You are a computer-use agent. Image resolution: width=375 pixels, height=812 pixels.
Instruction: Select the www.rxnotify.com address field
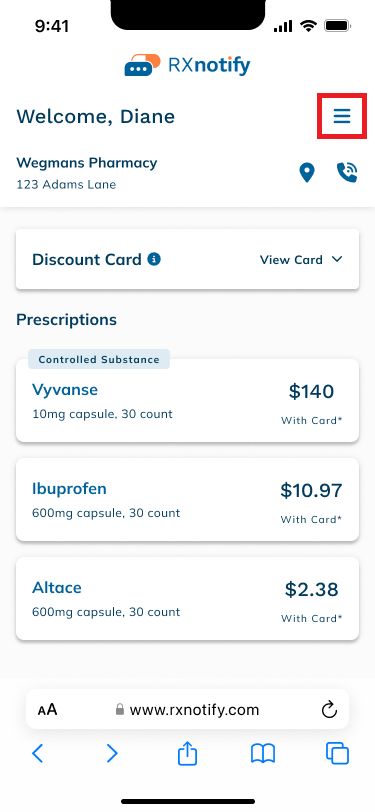pyautogui.click(x=188, y=709)
